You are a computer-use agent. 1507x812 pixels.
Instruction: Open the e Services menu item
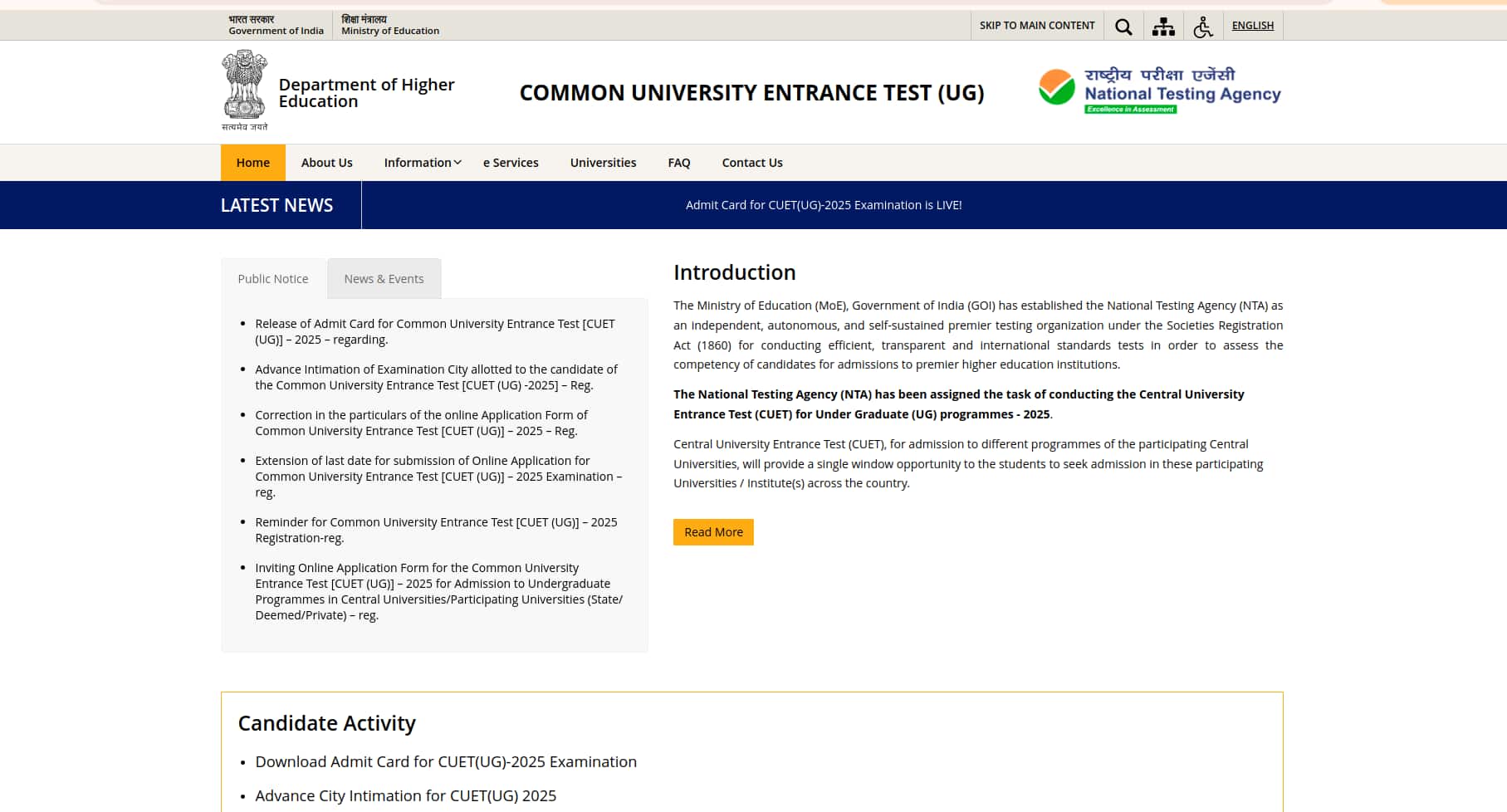point(511,163)
